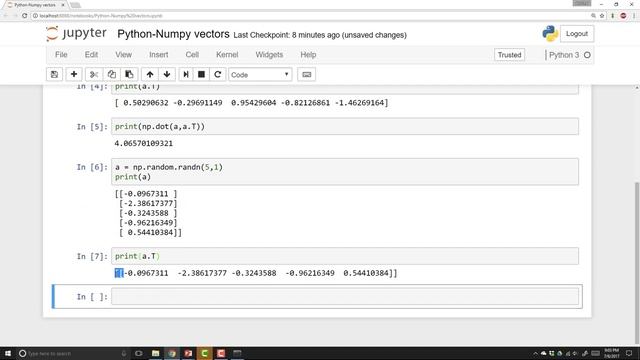Screen dimensions: 640x360
Task: Open a new browser tab
Action: point(75,5)
